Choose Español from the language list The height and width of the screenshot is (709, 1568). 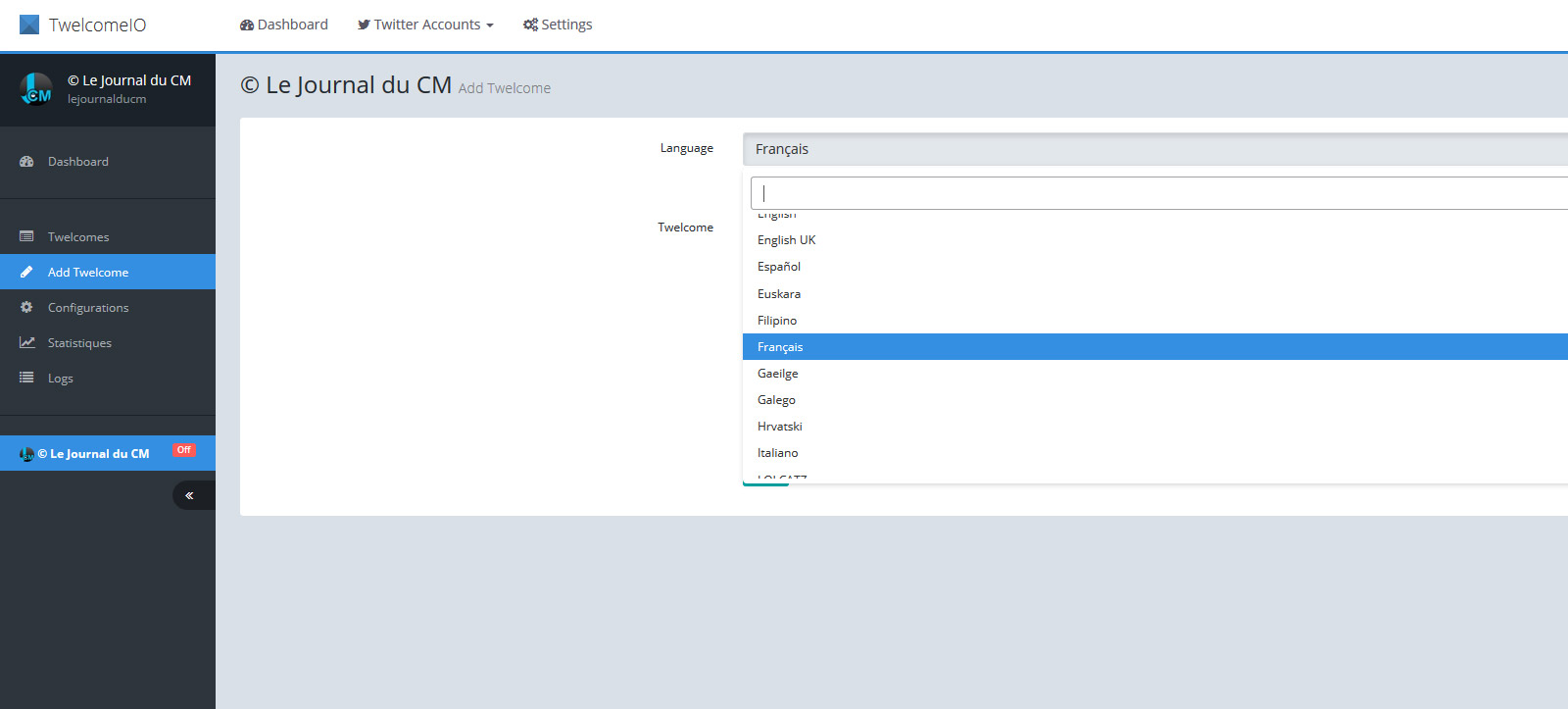[x=1155, y=267]
